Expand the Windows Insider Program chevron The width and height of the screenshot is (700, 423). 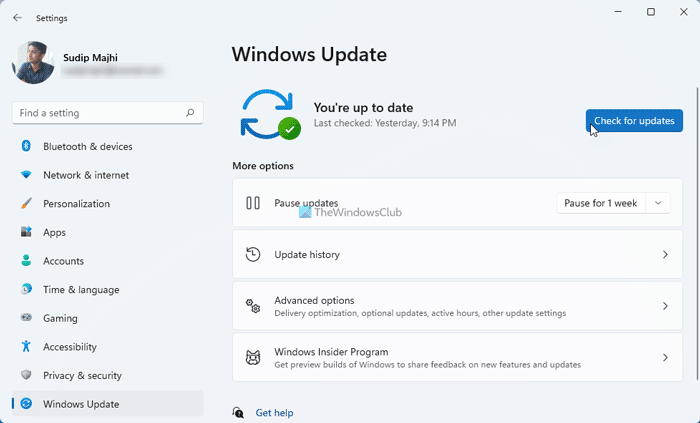pos(665,357)
